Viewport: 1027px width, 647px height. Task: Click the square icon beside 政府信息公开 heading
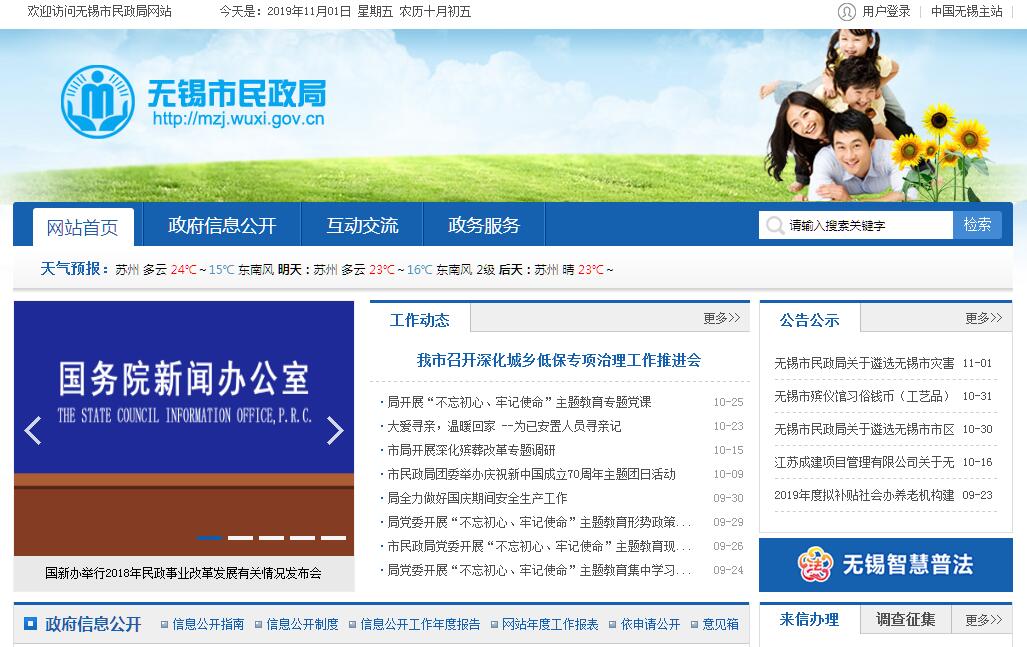click(x=30, y=624)
